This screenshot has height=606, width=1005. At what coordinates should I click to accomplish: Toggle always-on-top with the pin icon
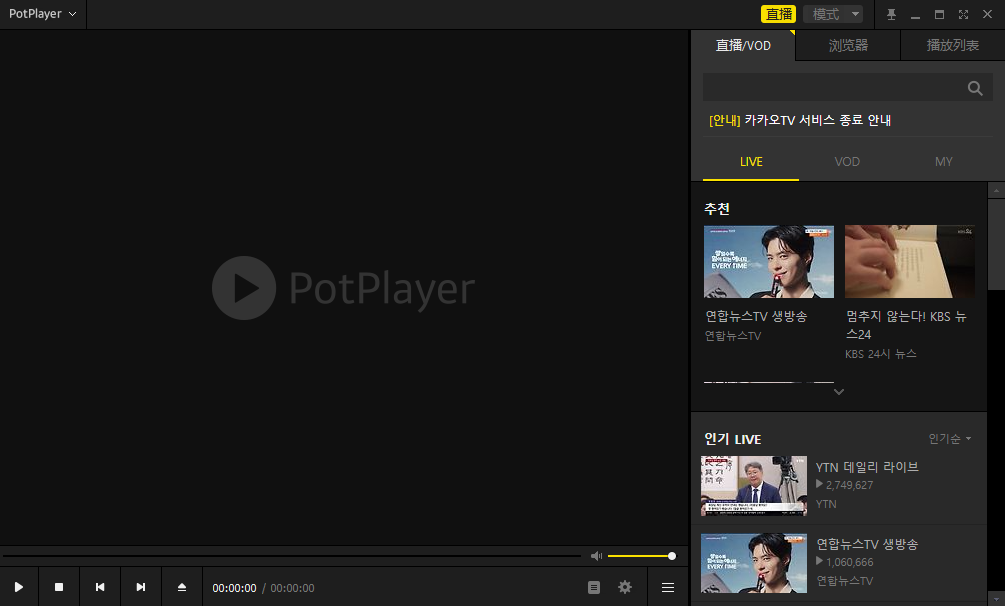click(x=889, y=14)
